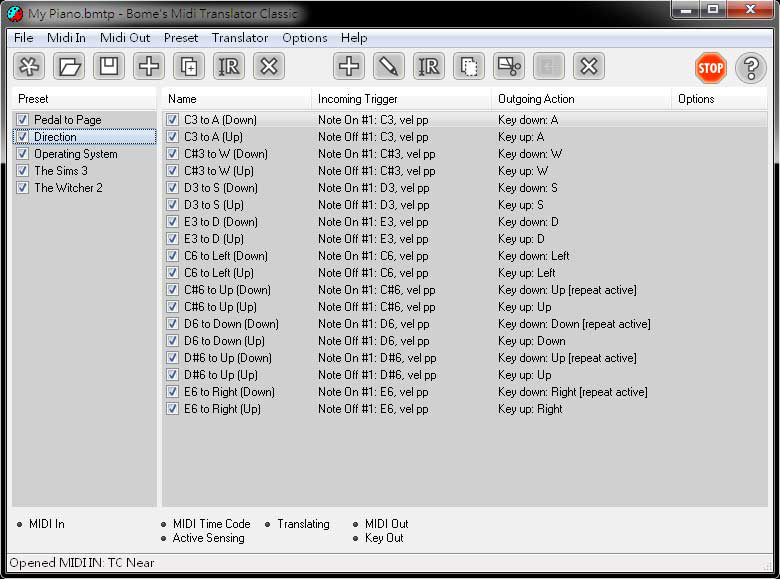Save the project with the floppy disk icon
The image size is (780, 579).
click(x=109, y=66)
